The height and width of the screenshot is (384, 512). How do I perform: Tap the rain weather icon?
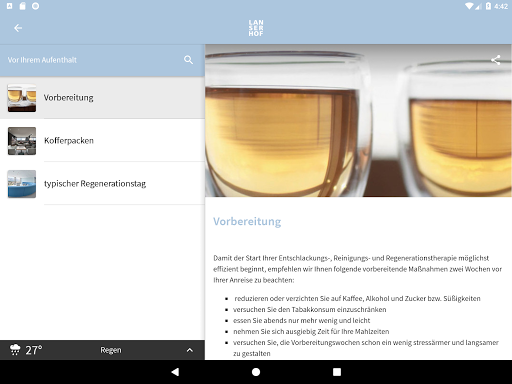pyautogui.click(x=15, y=350)
